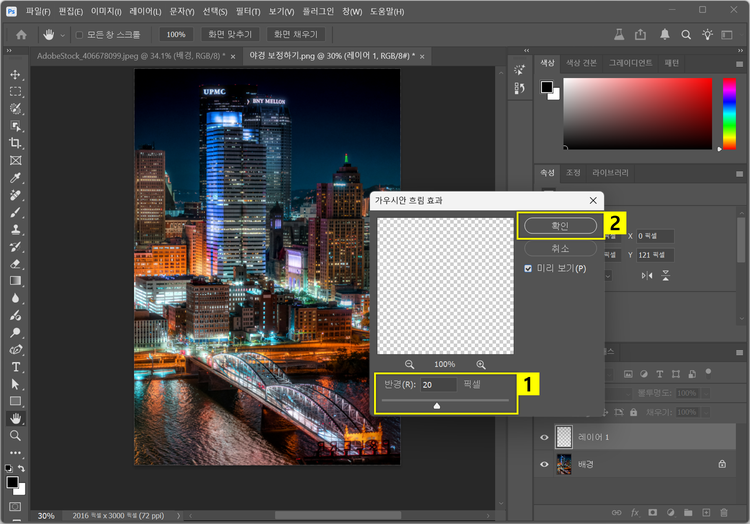Screen dimensions: 750x524
Task: Open the Color panel options menu
Action: coord(739,62)
